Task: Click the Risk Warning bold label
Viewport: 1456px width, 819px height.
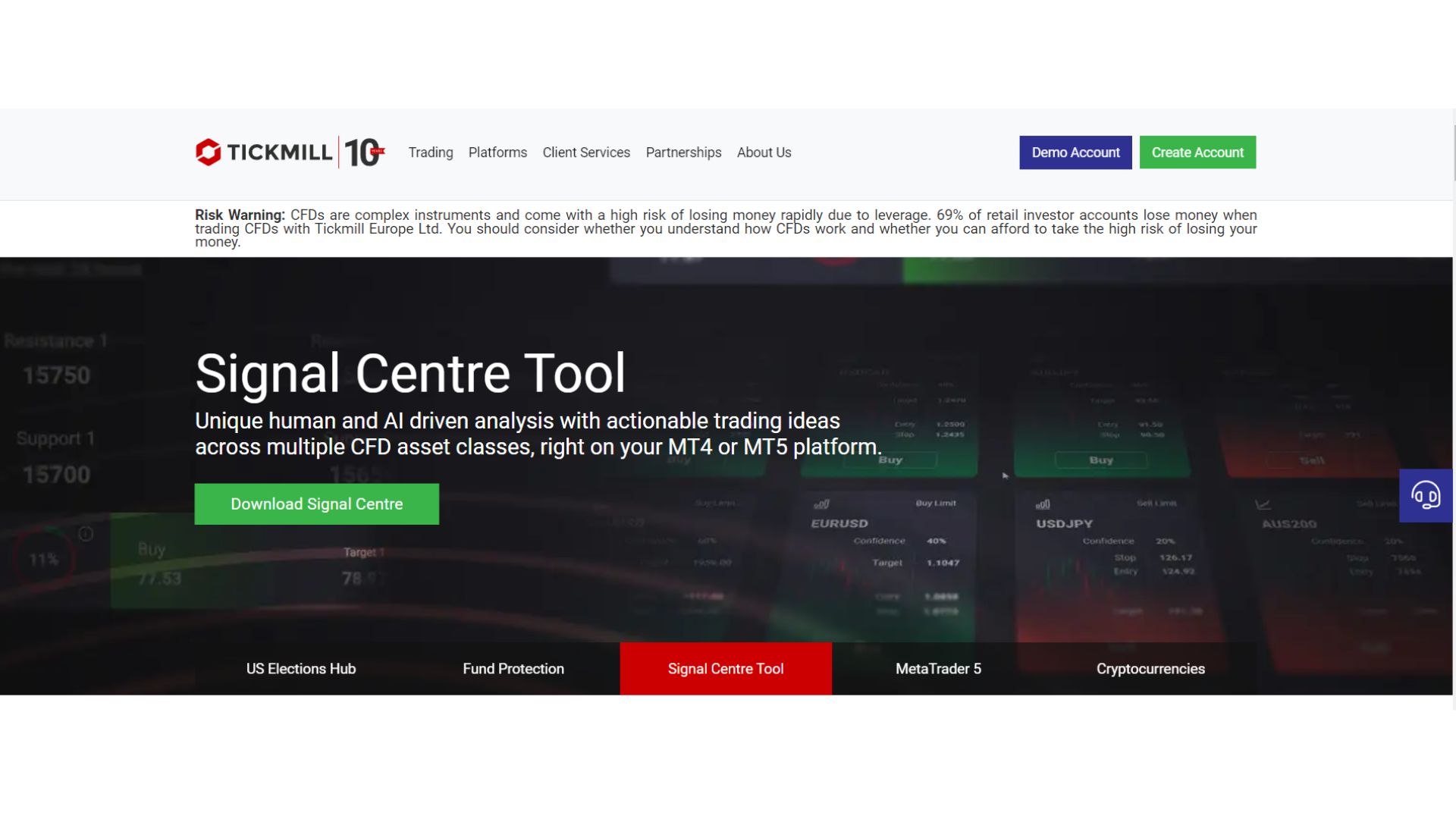Action: [240, 215]
